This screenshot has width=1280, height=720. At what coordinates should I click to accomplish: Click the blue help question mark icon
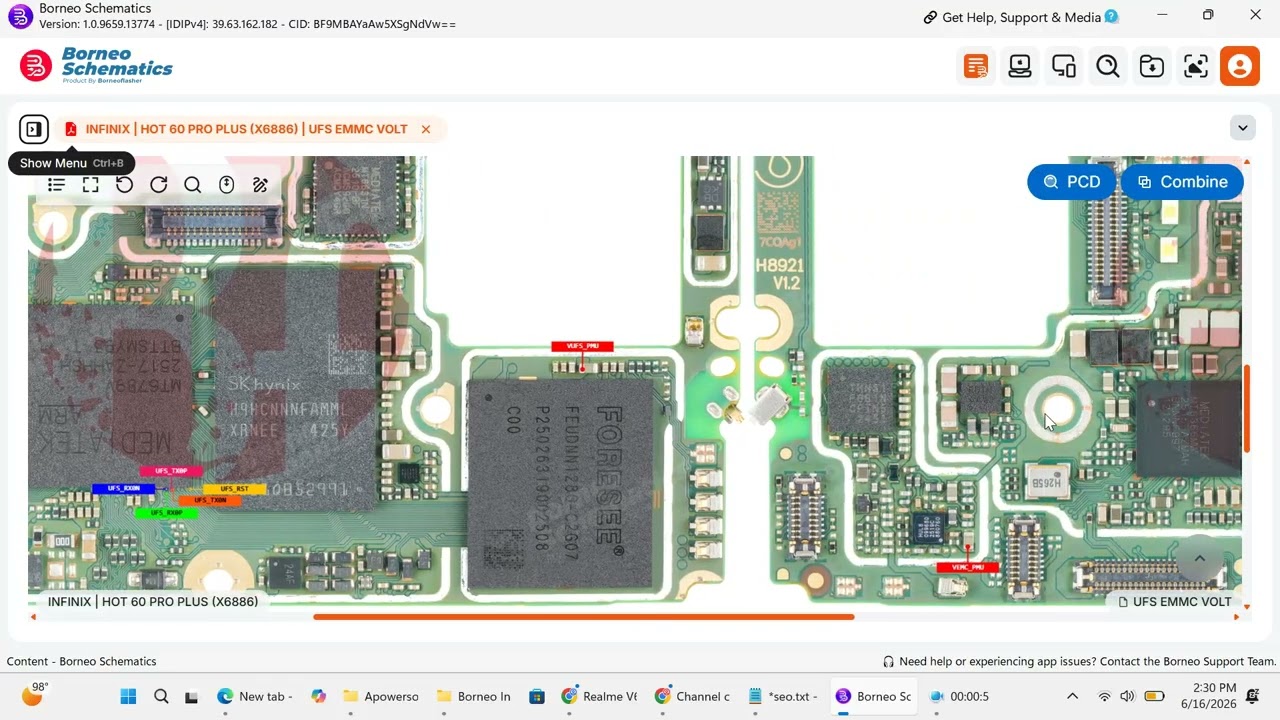1112,17
